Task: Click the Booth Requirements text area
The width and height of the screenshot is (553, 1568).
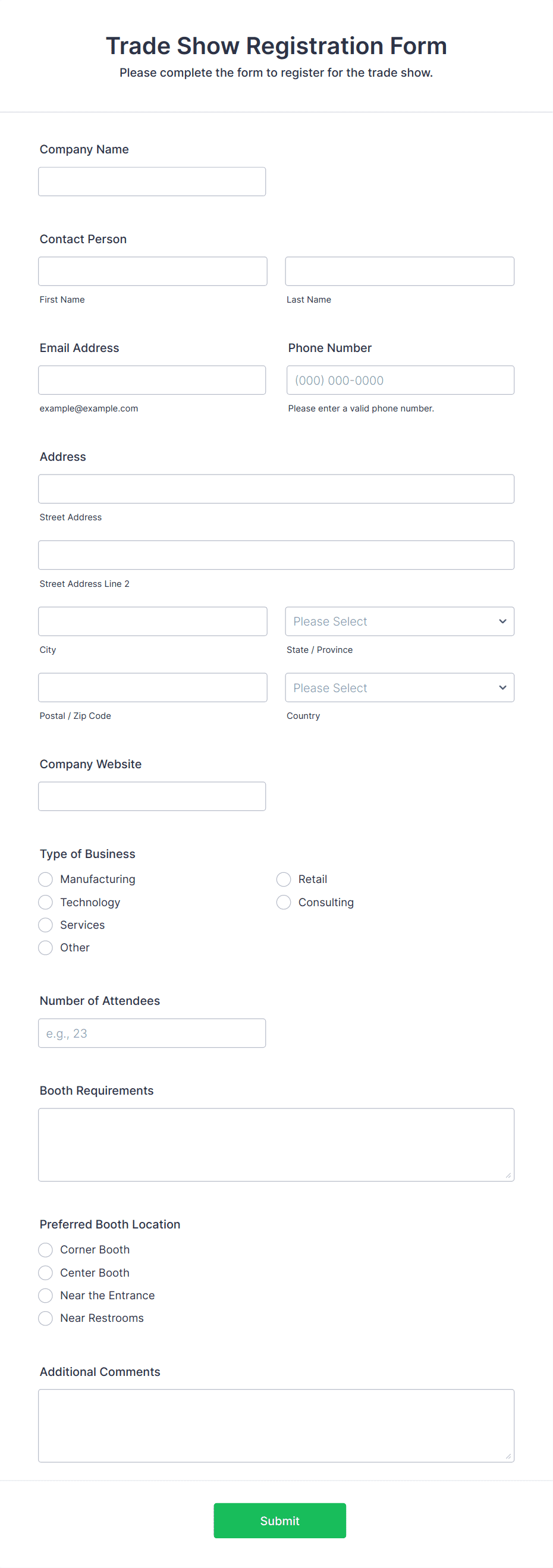Action: pyautogui.click(x=276, y=1145)
